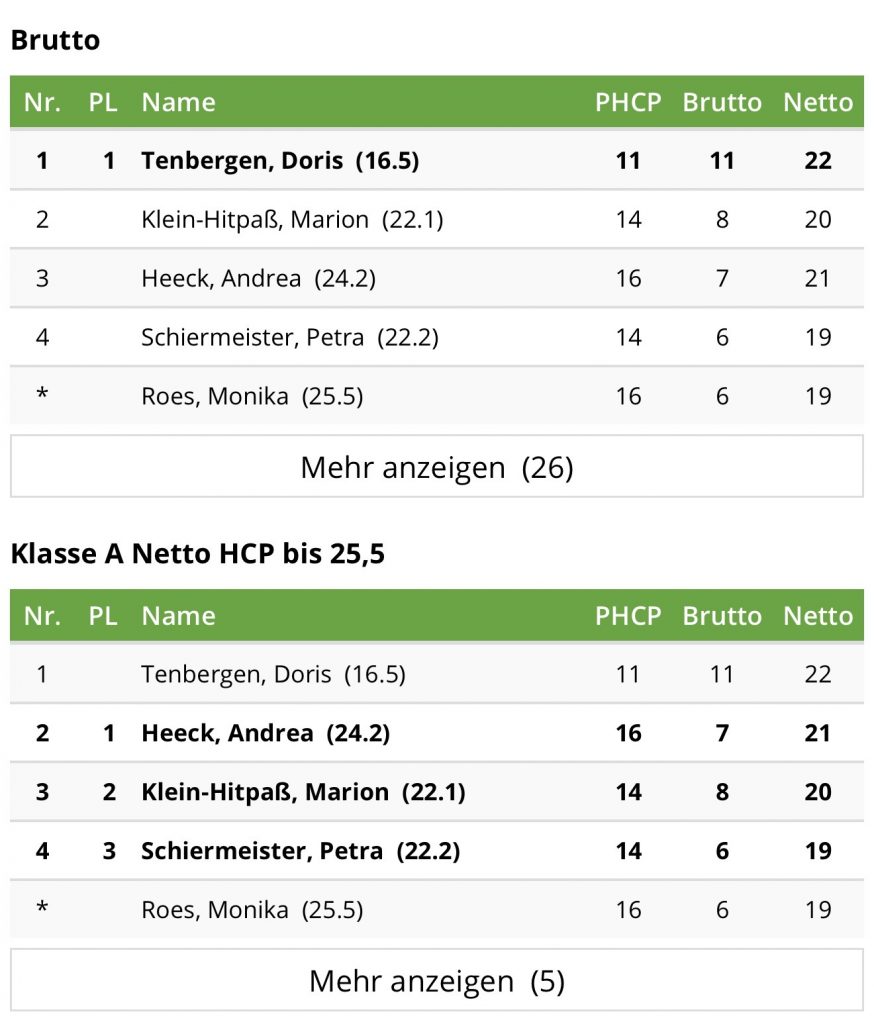Click the Name column header in Brutto table
This screenshot has height=1024, width=874.
178,103
